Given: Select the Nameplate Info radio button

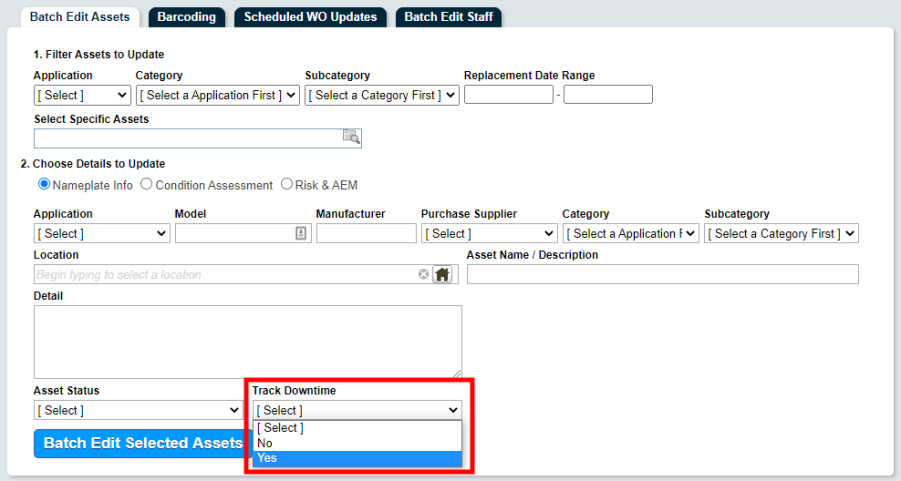Looking at the screenshot, I should point(44,184).
